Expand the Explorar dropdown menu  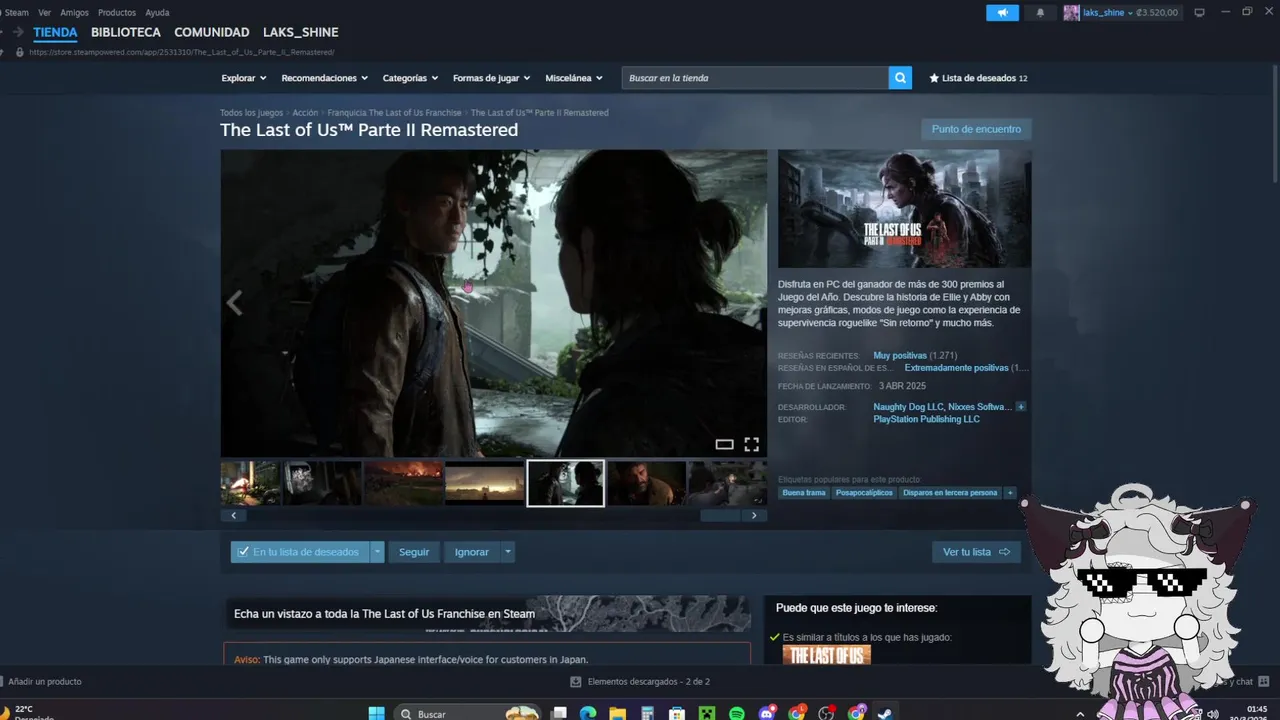(x=244, y=78)
